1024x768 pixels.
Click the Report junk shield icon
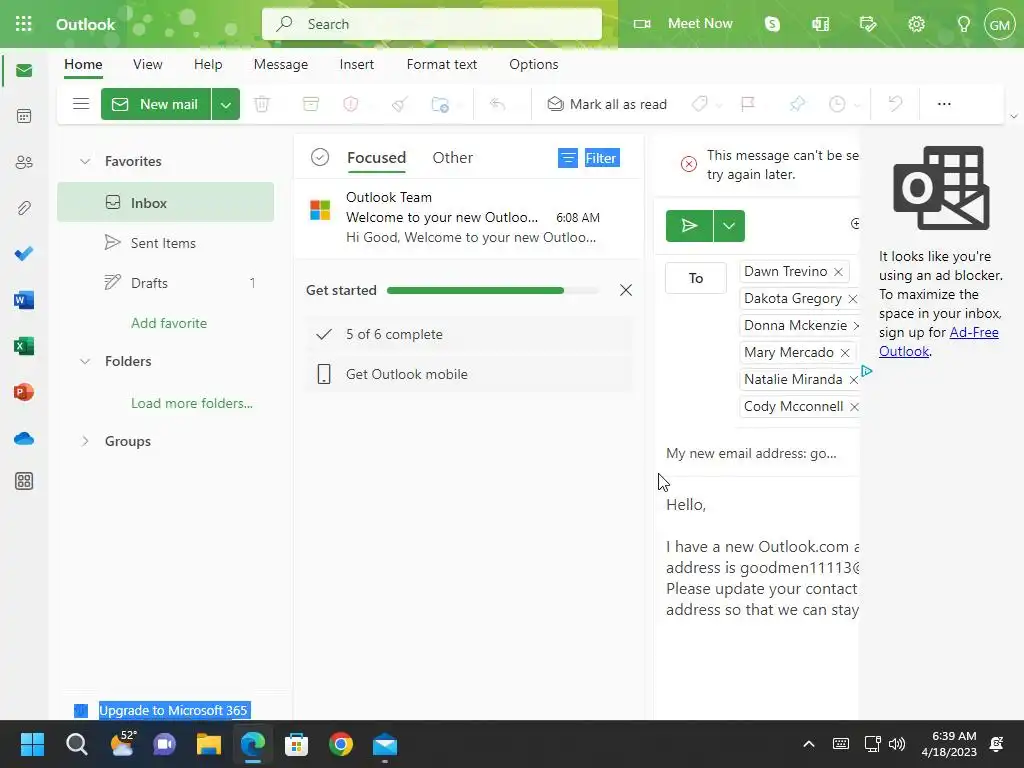point(351,104)
